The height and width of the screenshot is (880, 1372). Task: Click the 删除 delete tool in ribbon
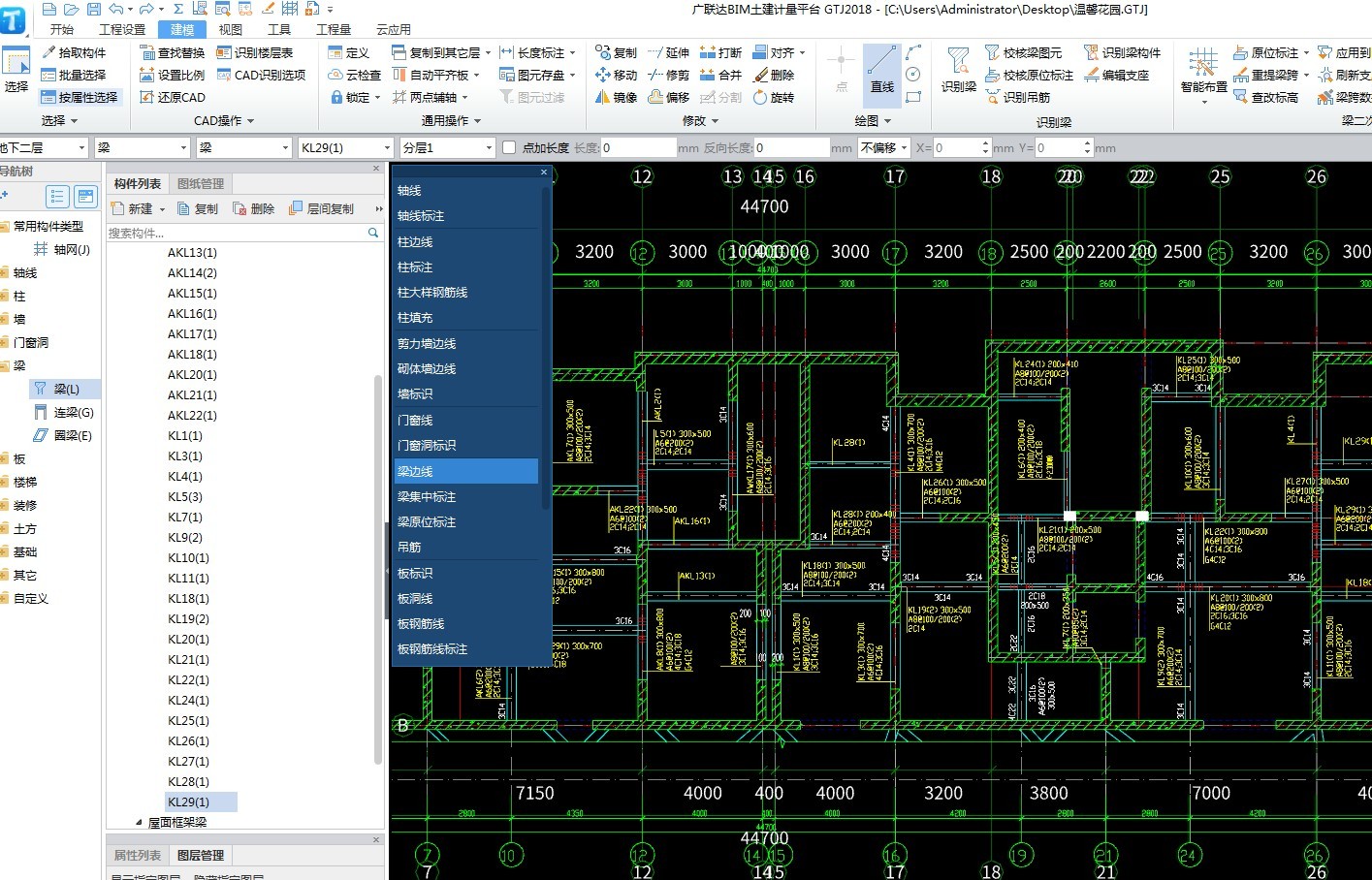click(x=773, y=75)
